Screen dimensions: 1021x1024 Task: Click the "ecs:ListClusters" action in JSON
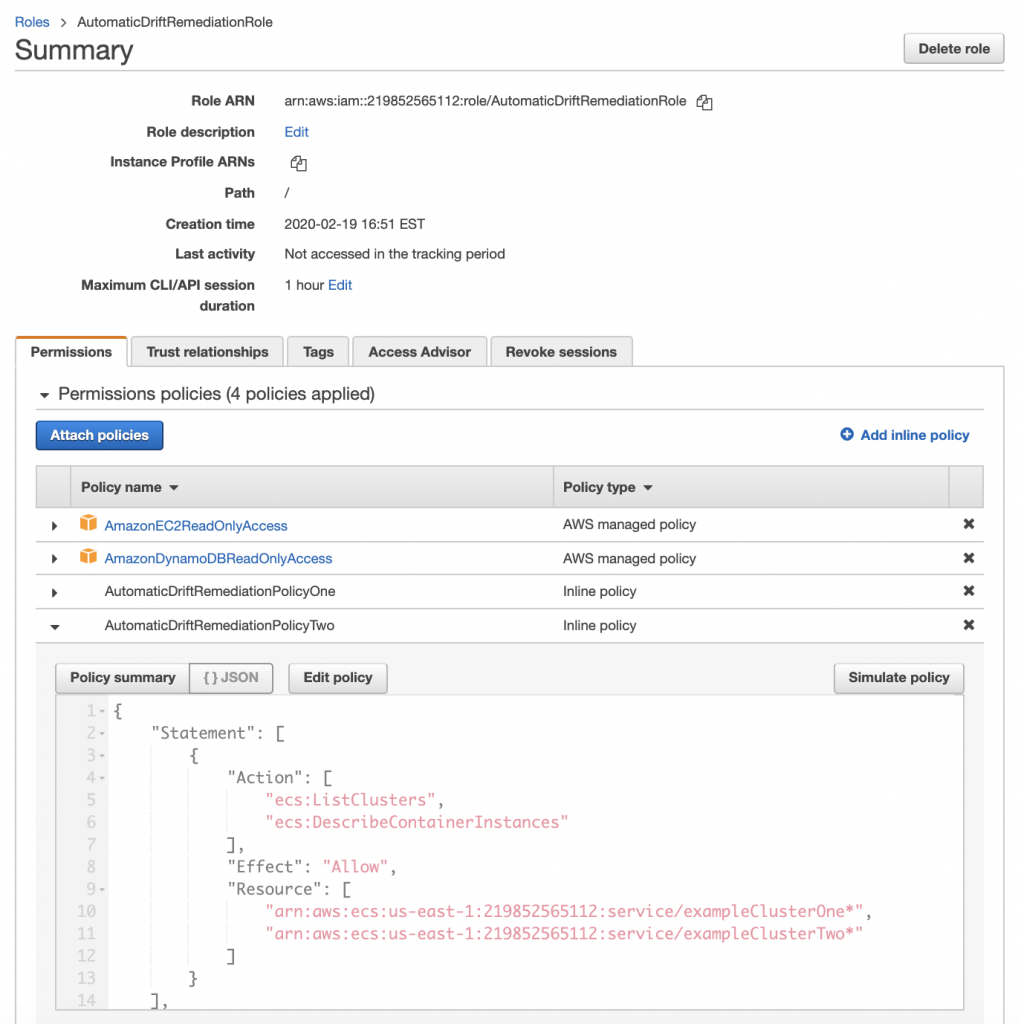tap(350, 800)
